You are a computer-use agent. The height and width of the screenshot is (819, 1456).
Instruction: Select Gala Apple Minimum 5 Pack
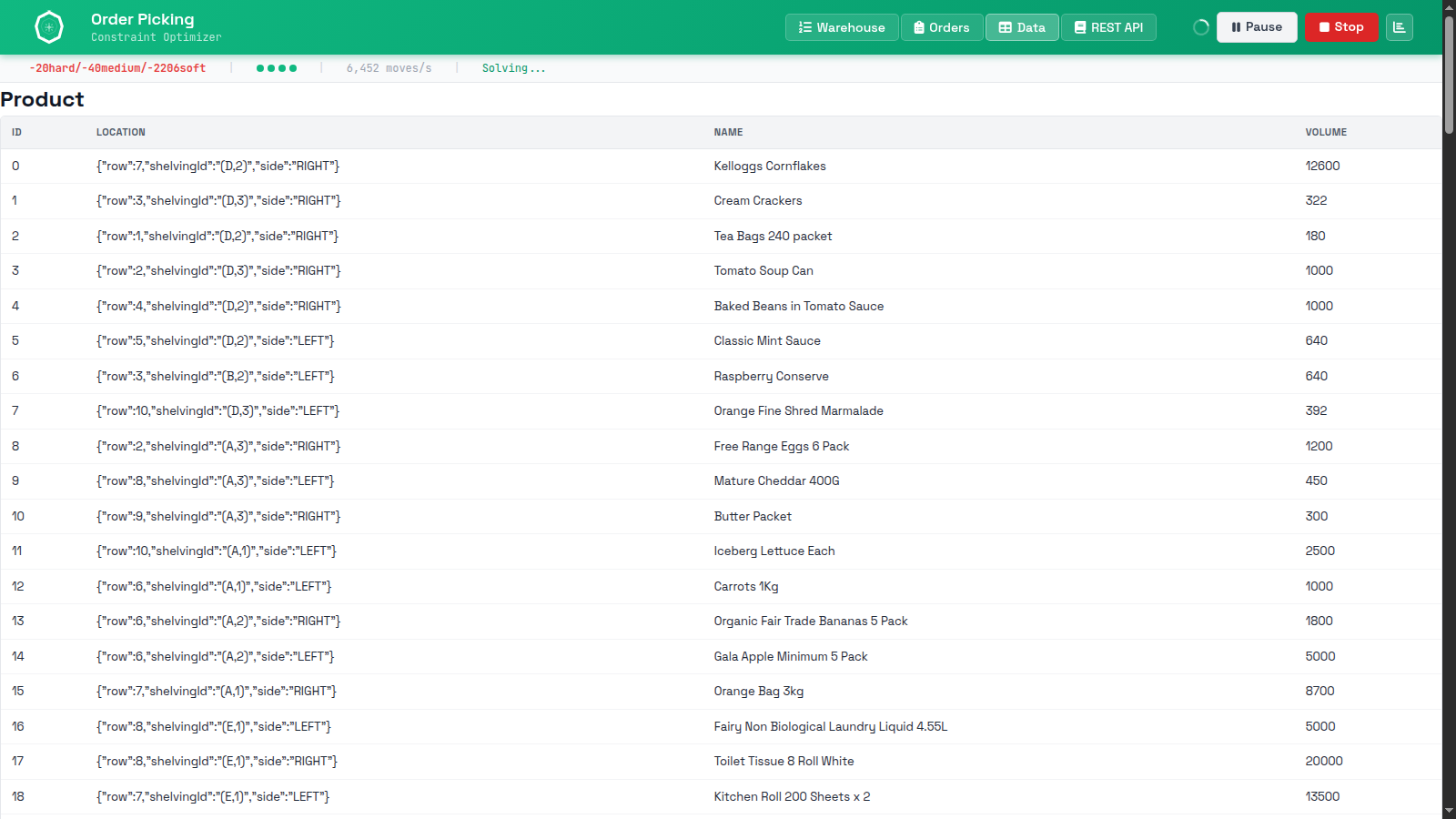(791, 656)
